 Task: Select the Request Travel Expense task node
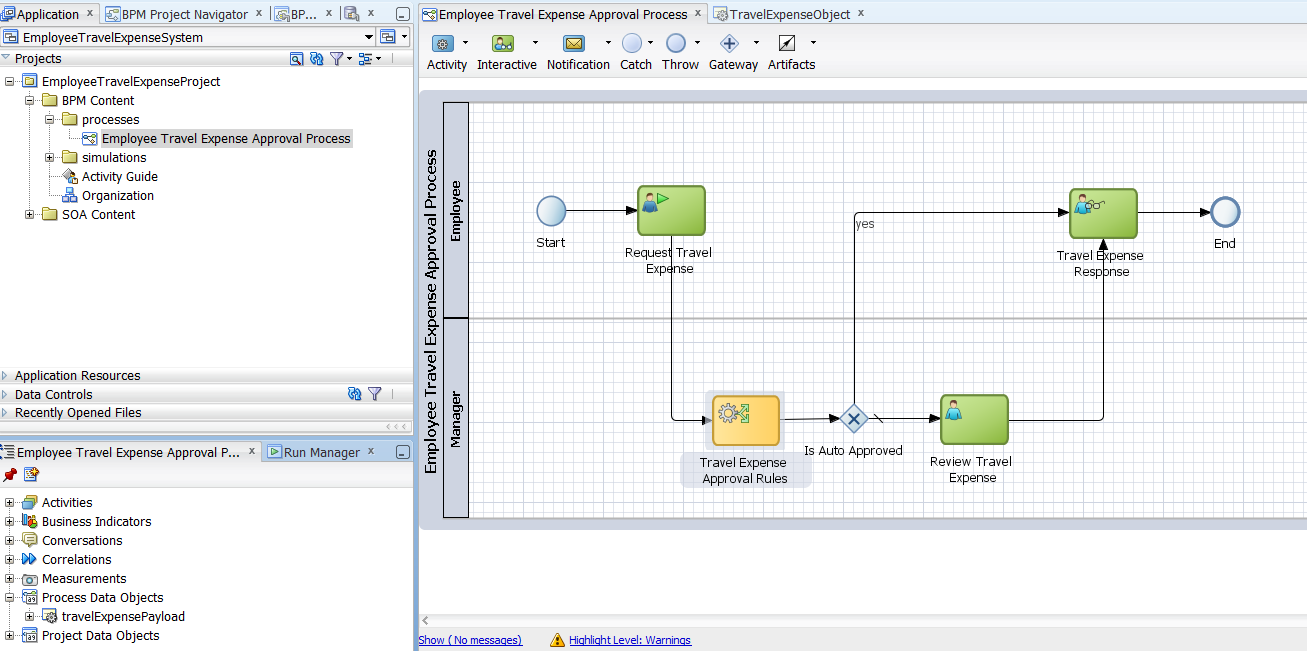click(x=671, y=210)
